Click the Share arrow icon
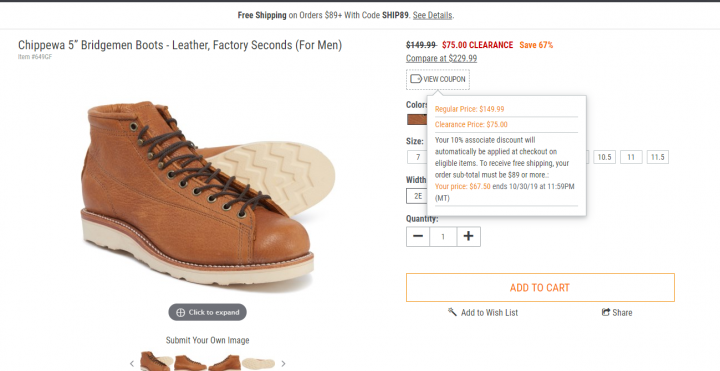720x371 pixels. [x=606, y=312]
